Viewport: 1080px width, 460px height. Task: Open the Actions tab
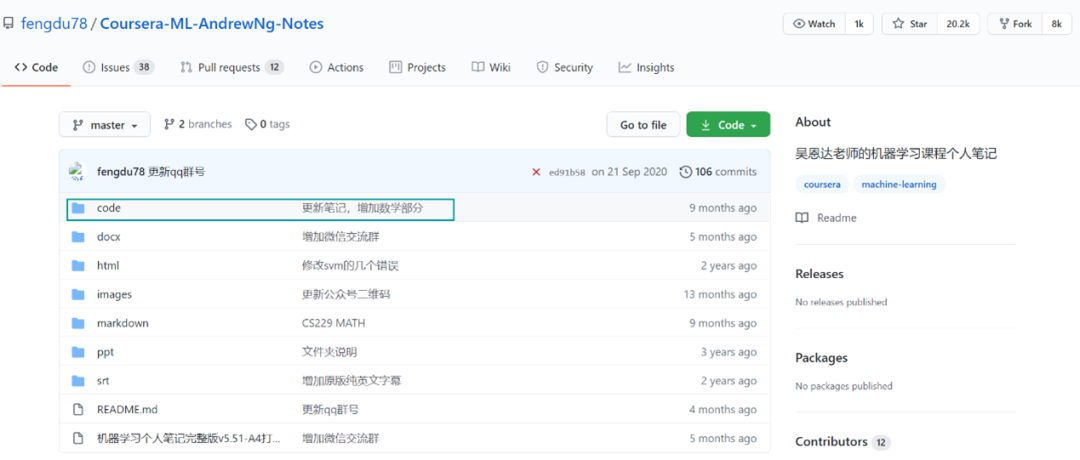coord(336,67)
